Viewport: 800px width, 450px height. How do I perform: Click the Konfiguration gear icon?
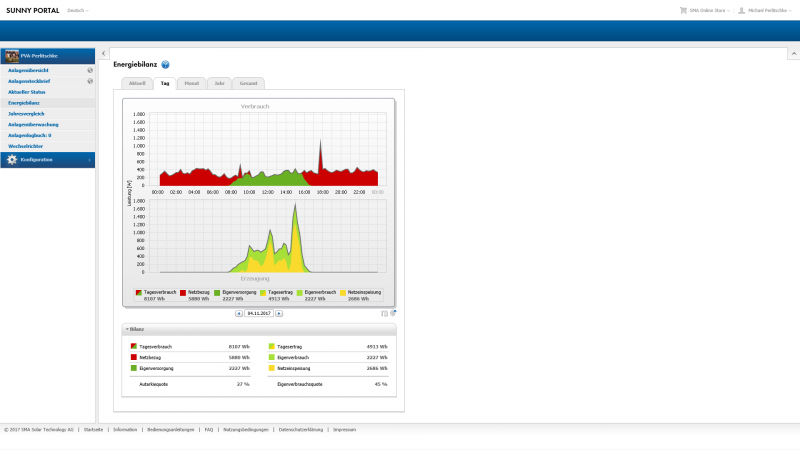coord(12,160)
